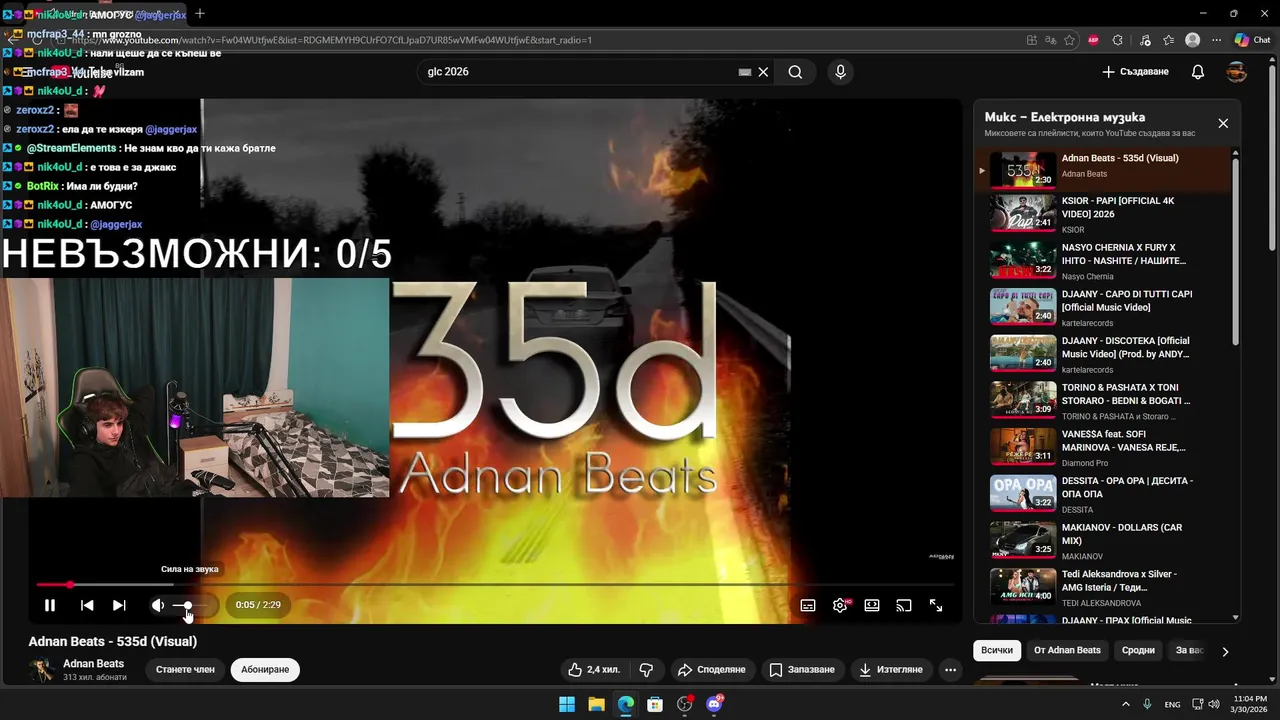Click the translate page icon

click(x=1051, y=40)
